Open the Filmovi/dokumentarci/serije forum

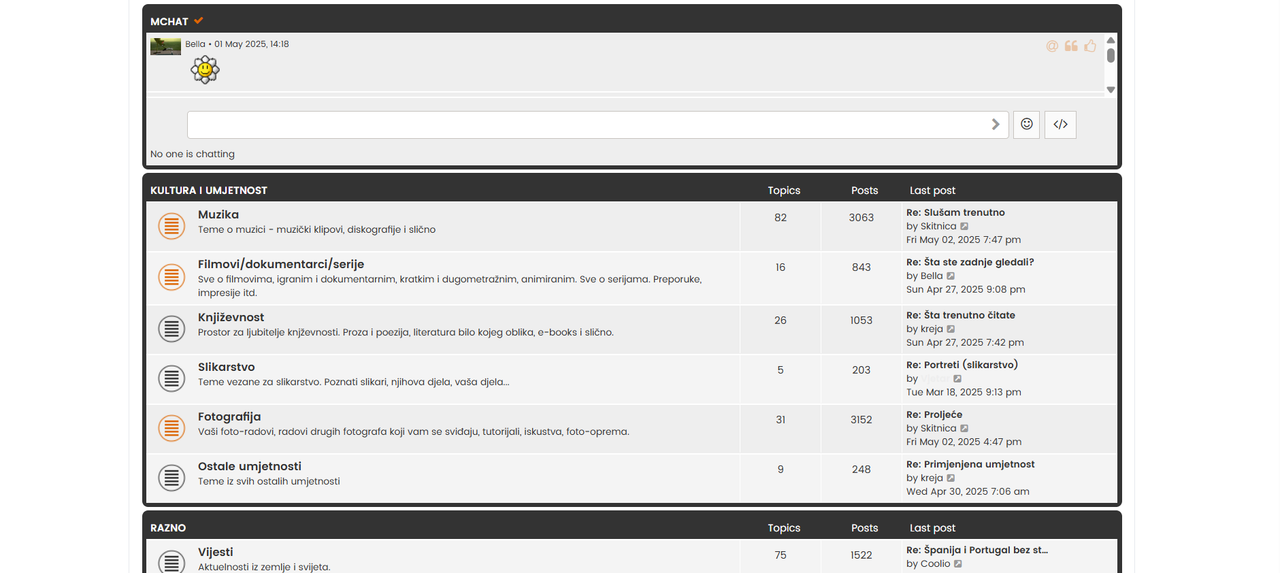(x=281, y=264)
